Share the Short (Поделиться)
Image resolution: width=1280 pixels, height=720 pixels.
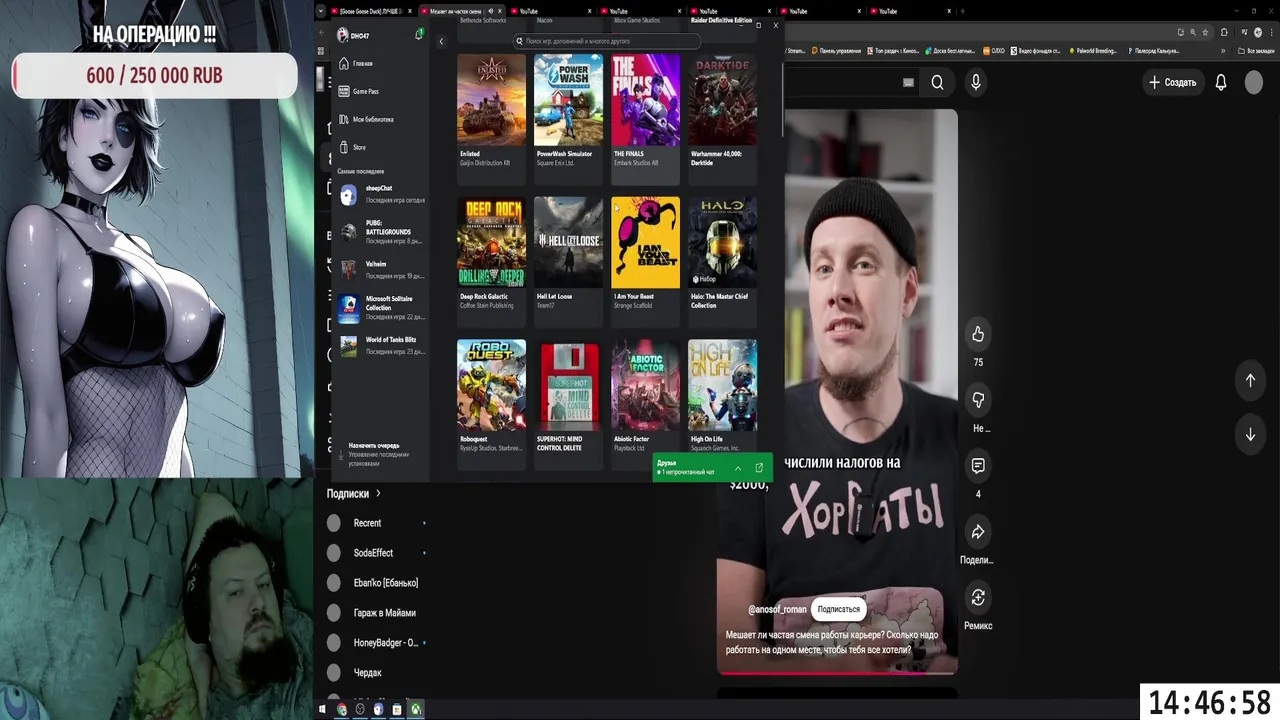click(x=978, y=532)
